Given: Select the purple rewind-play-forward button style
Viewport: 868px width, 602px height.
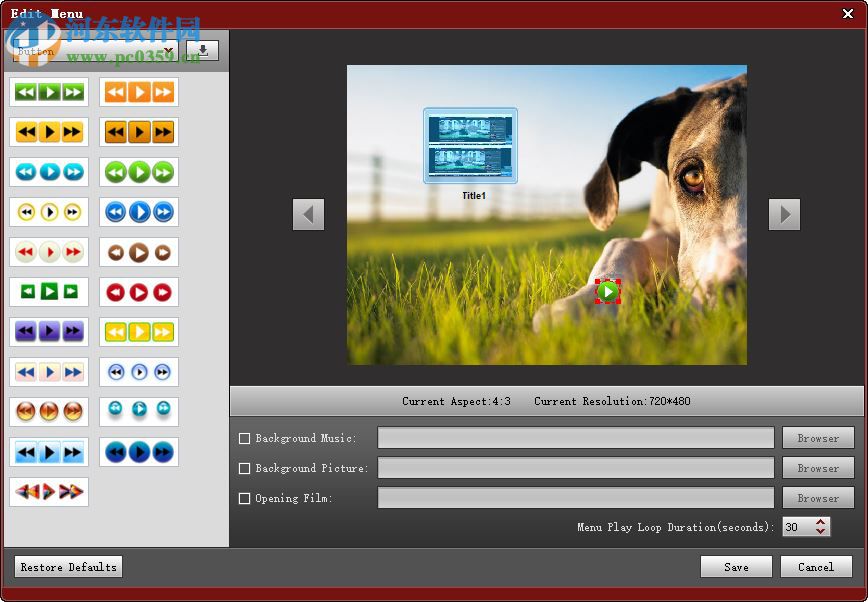Looking at the screenshot, I should [48, 331].
